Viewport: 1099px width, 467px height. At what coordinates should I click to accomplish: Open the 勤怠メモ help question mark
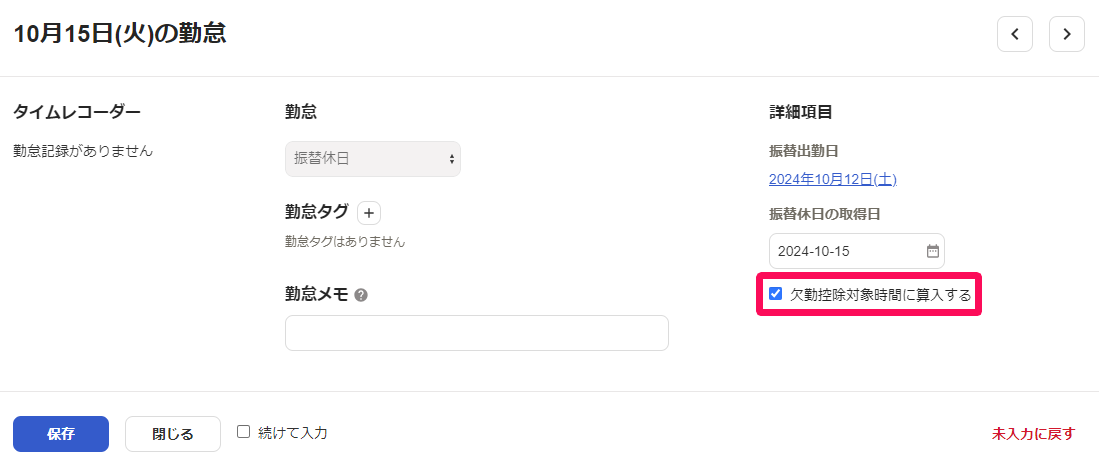(361, 296)
